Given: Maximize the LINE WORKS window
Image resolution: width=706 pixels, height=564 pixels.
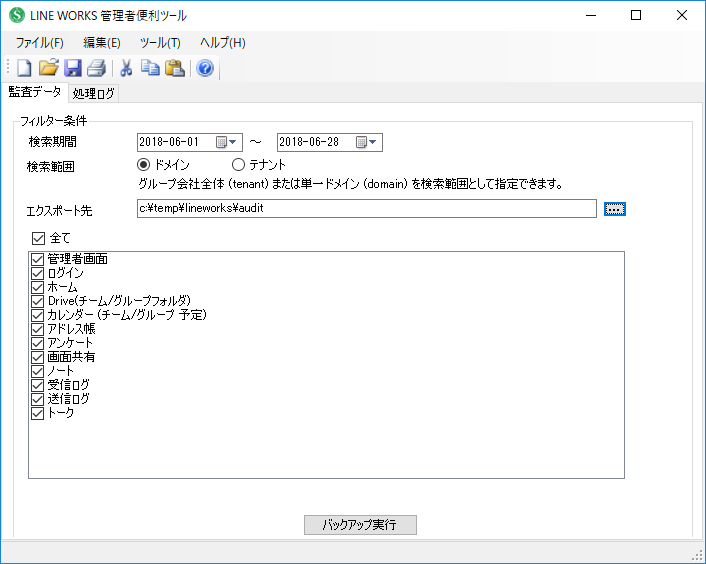Looking at the screenshot, I should 636,15.
